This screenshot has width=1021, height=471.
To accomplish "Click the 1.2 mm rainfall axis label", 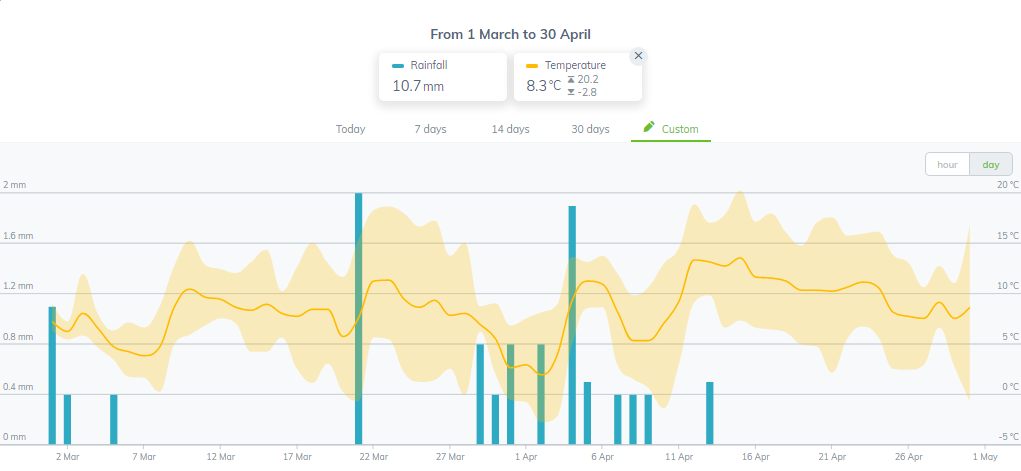I will tap(18, 286).
